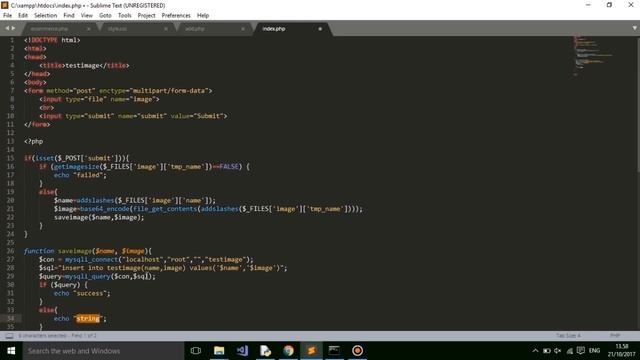
Task: Click the unsaved dot on index.php tab
Action: tap(320, 29)
